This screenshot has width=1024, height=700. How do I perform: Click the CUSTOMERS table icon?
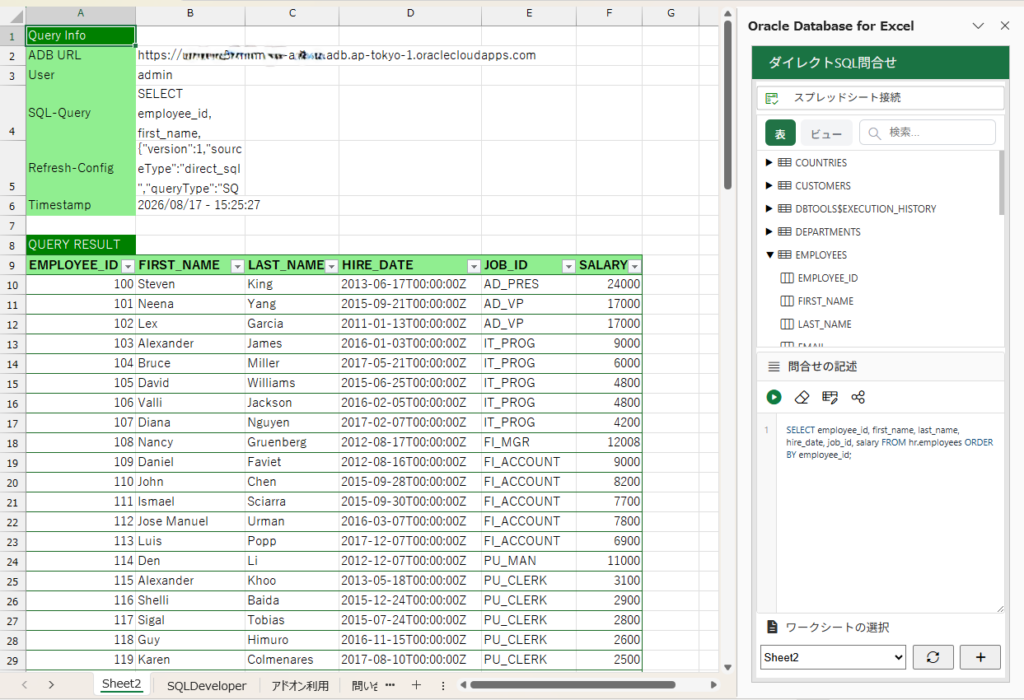[785, 185]
